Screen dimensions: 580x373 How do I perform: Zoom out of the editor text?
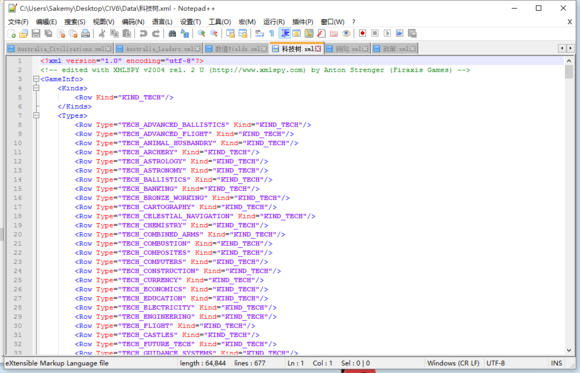tap(213, 34)
